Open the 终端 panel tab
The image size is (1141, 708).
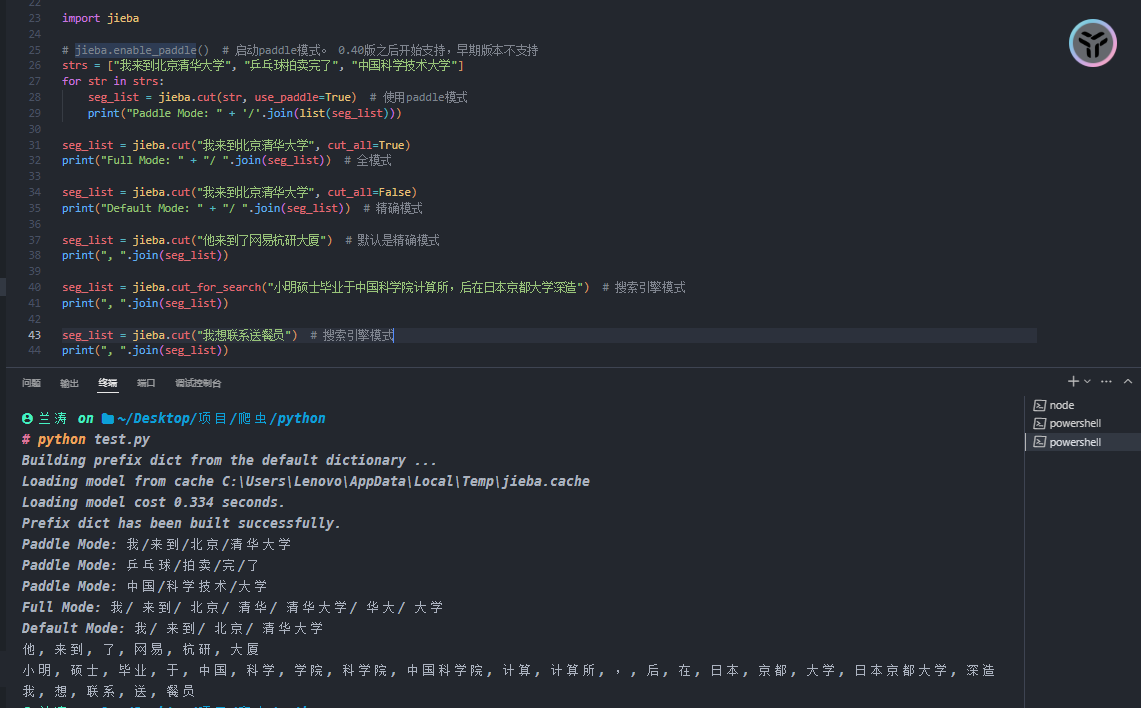coord(108,383)
